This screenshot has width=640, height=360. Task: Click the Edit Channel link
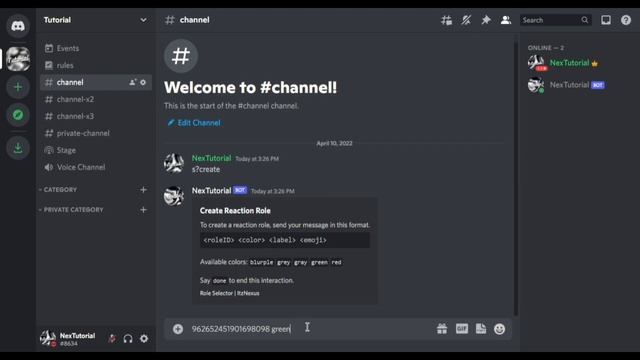click(194, 123)
